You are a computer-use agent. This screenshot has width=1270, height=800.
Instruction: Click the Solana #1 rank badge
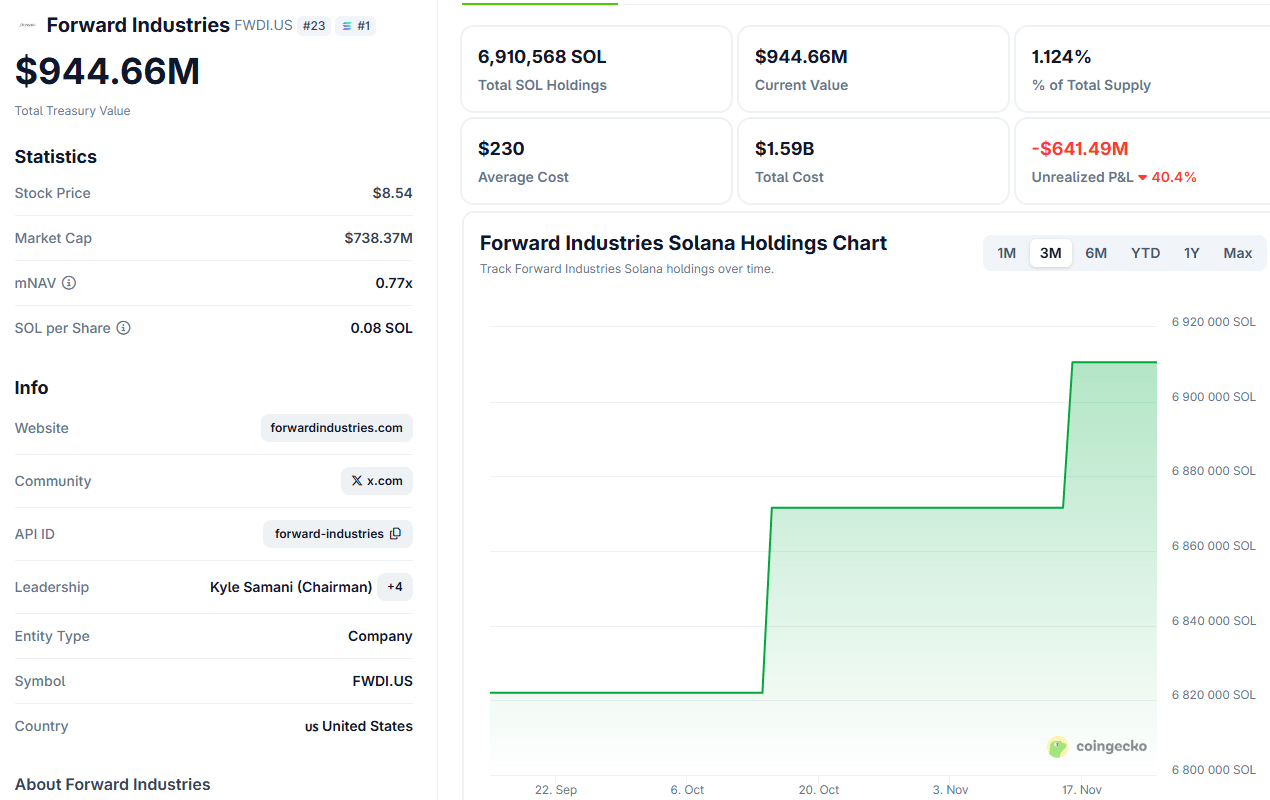(x=355, y=26)
